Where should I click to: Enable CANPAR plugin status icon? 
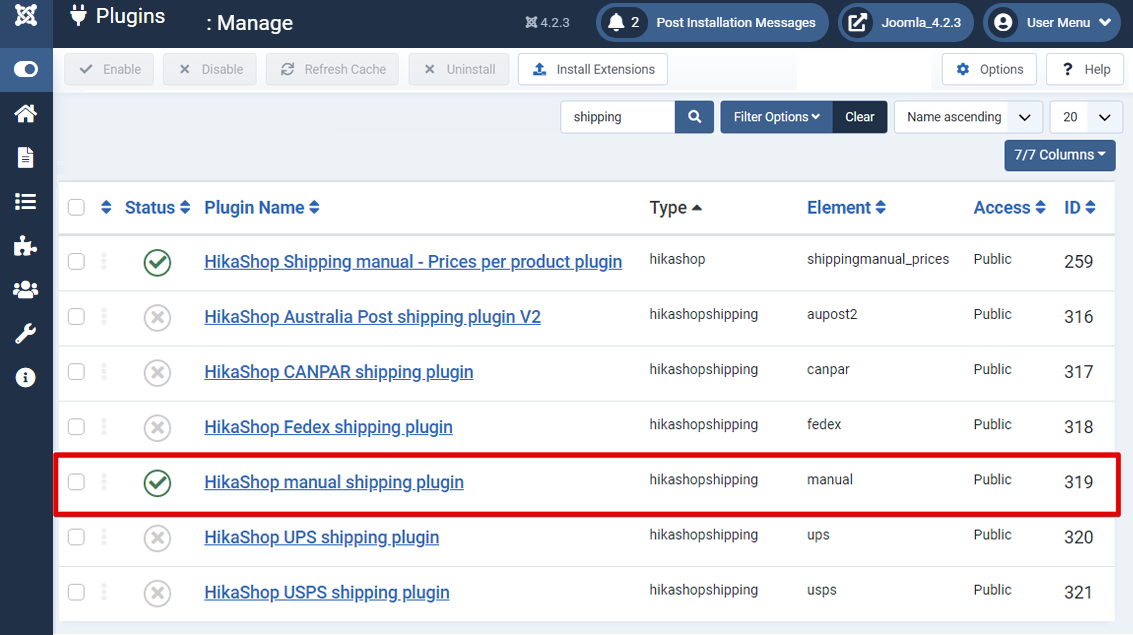(158, 373)
